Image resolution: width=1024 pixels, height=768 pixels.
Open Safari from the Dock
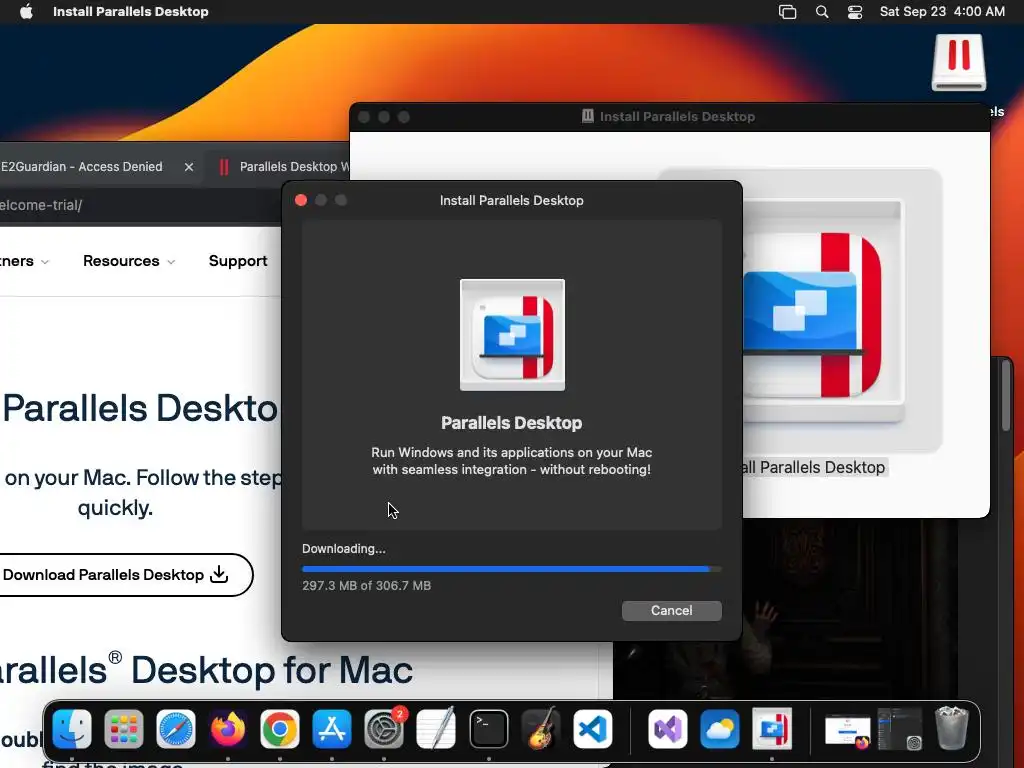coord(176,729)
